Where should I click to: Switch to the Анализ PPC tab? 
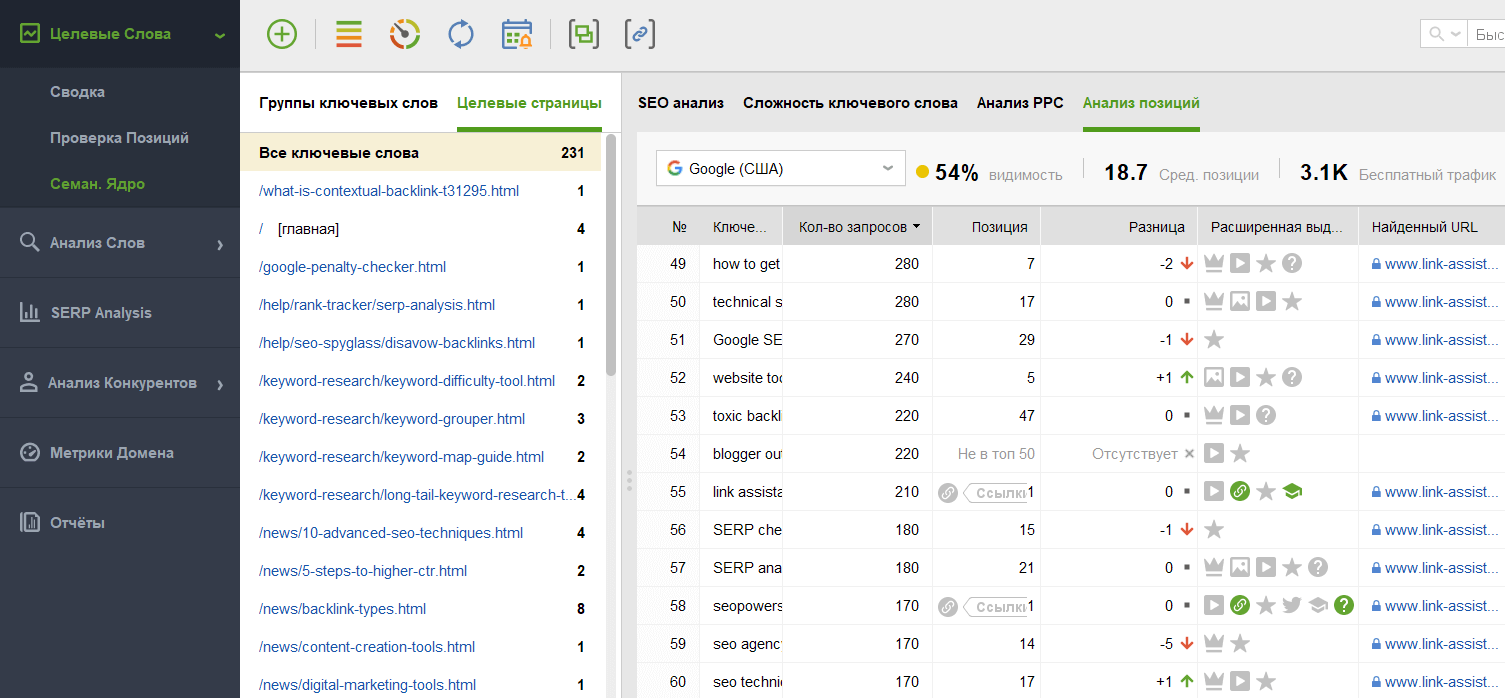click(x=1020, y=103)
